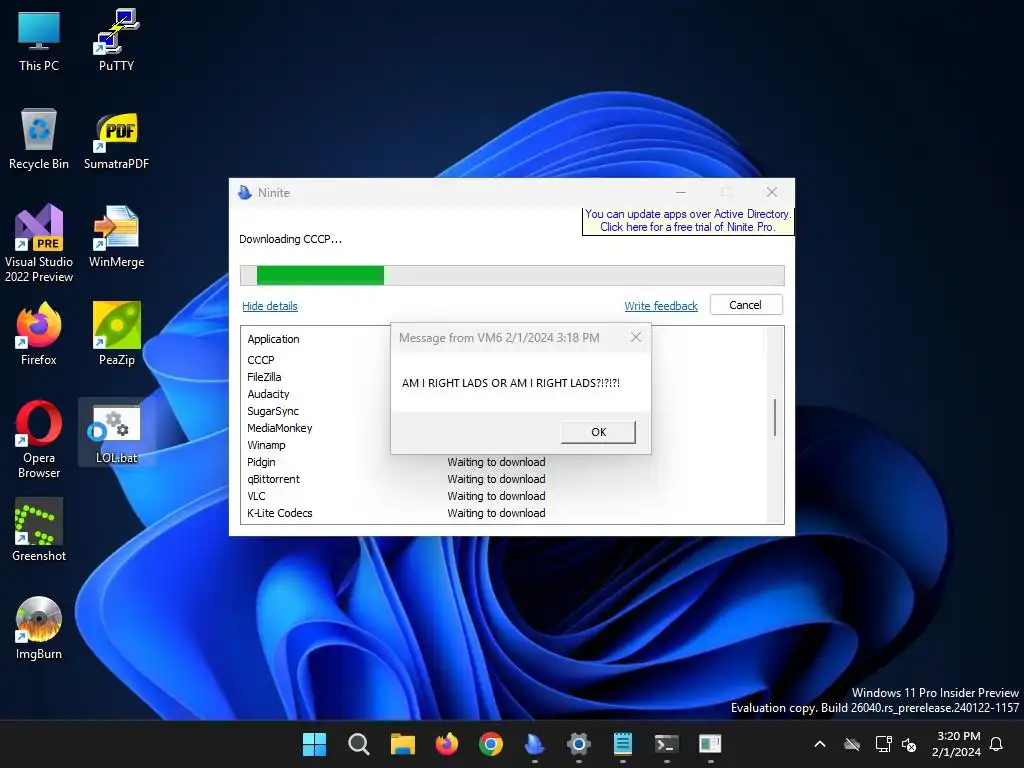Select Pidgin in the application list
Screen dimensions: 1024x768
click(261, 462)
